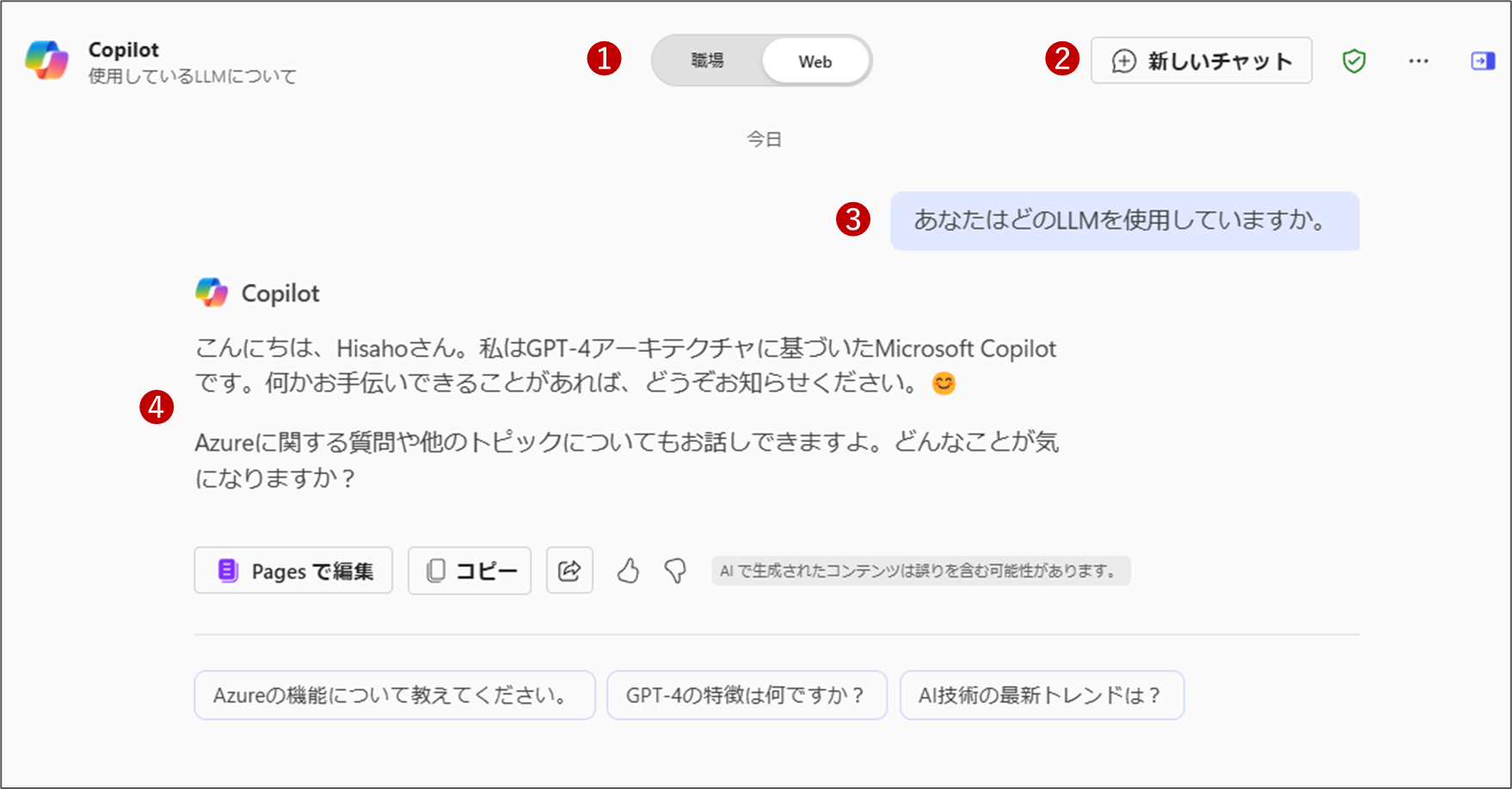Screen dimensions: 1512x789
Task: Expand the sidebar using the blue panel icon
Action: pyautogui.click(x=1482, y=60)
